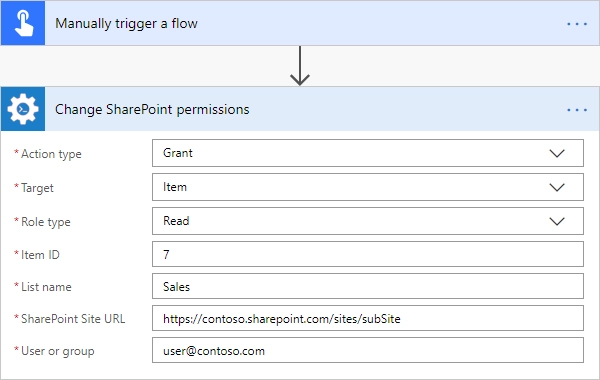Click the Change SharePoint permissions gear icon
Viewport: 600px width, 380px height.
(x=23, y=109)
